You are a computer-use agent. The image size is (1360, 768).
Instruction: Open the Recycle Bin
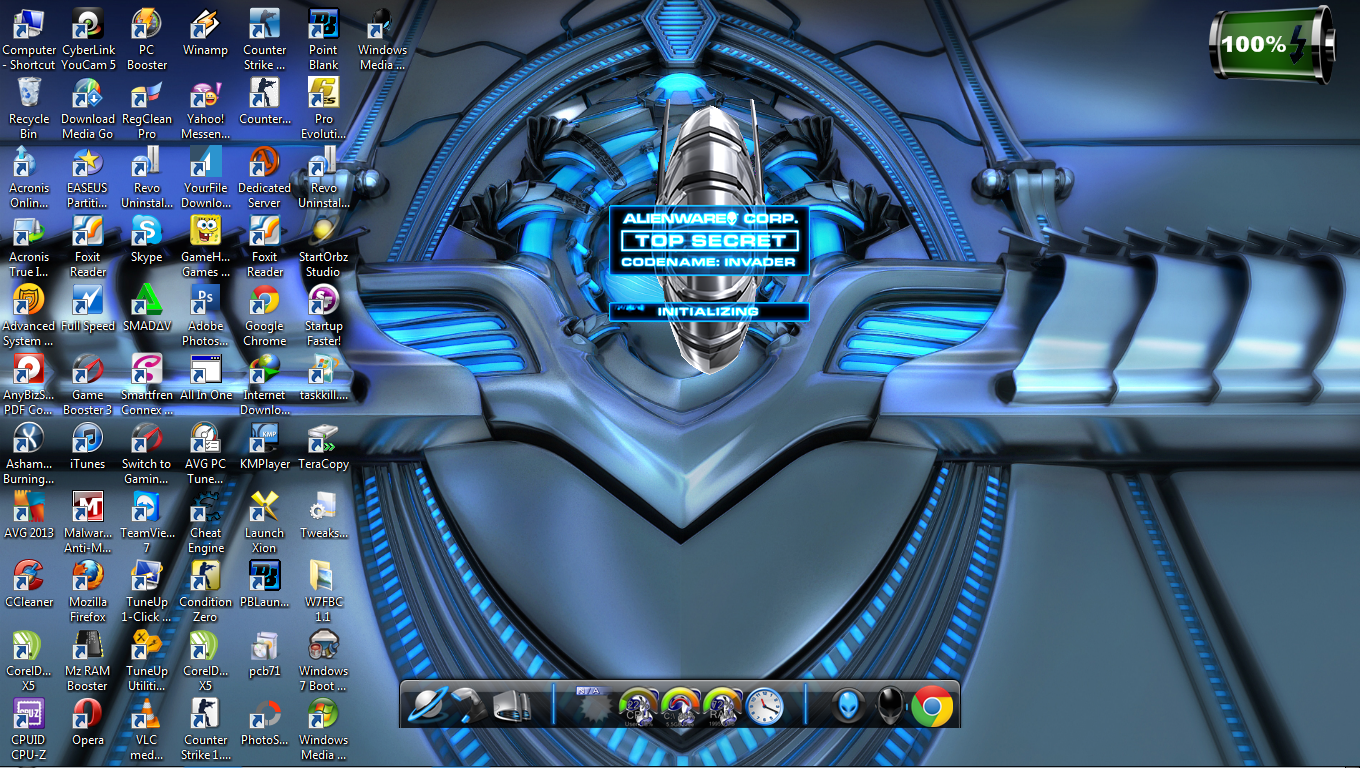pyautogui.click(x=29, y=108)
